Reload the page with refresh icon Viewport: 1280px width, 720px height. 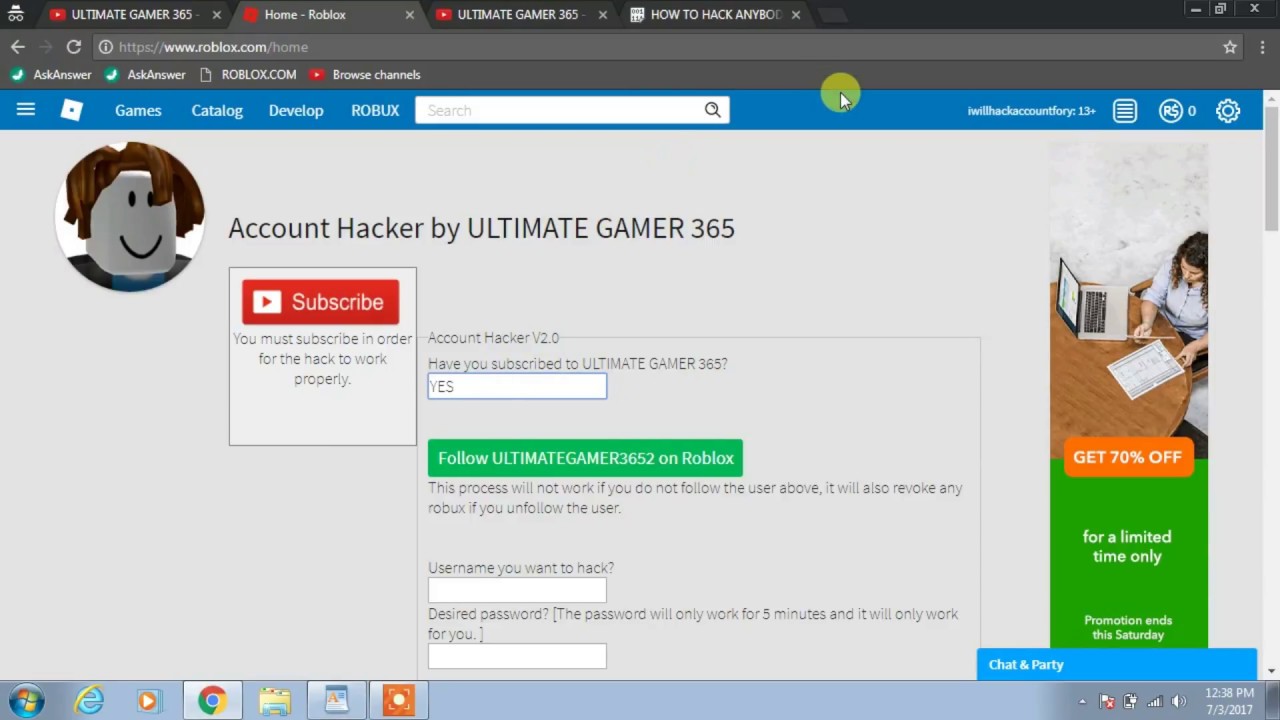tap(73, 46)
